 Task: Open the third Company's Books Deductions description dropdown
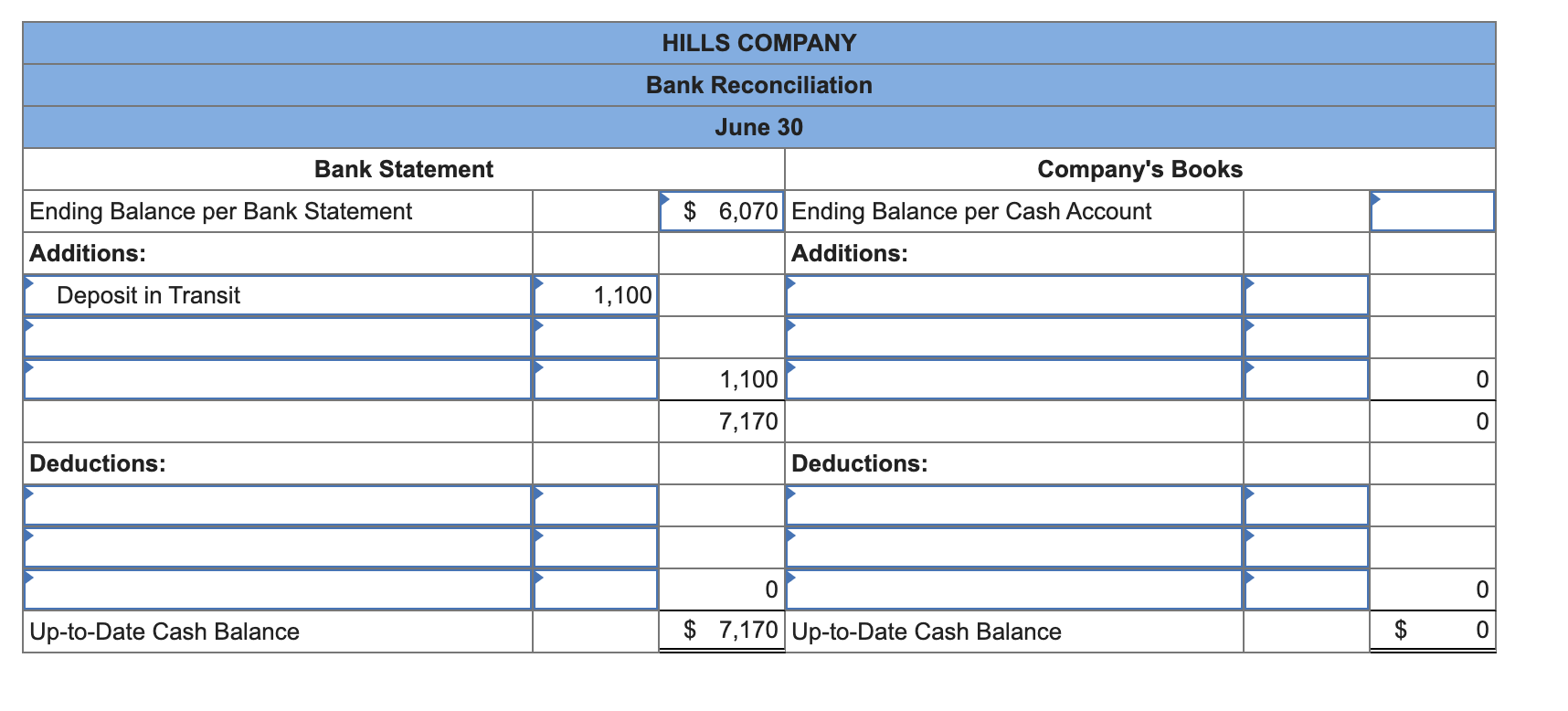click(x=1014, y=589)
